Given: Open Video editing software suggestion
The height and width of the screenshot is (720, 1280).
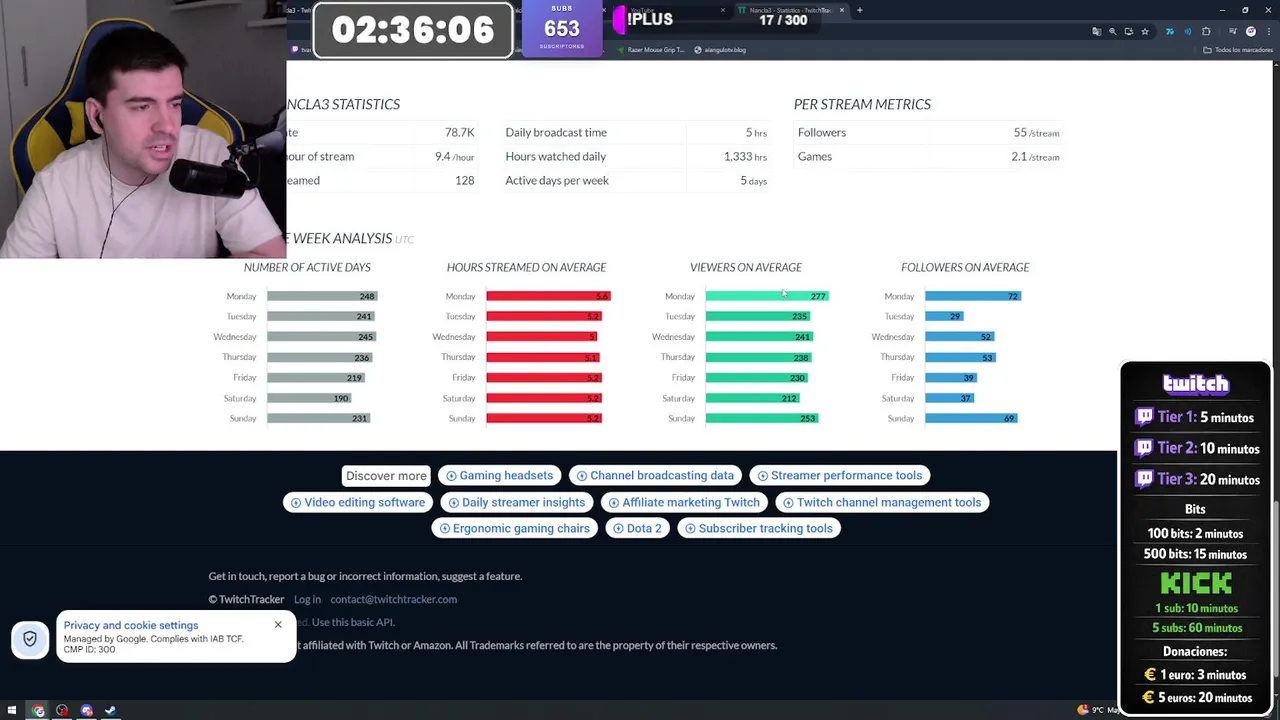Looking at the screenshot, I should point(358,502).
